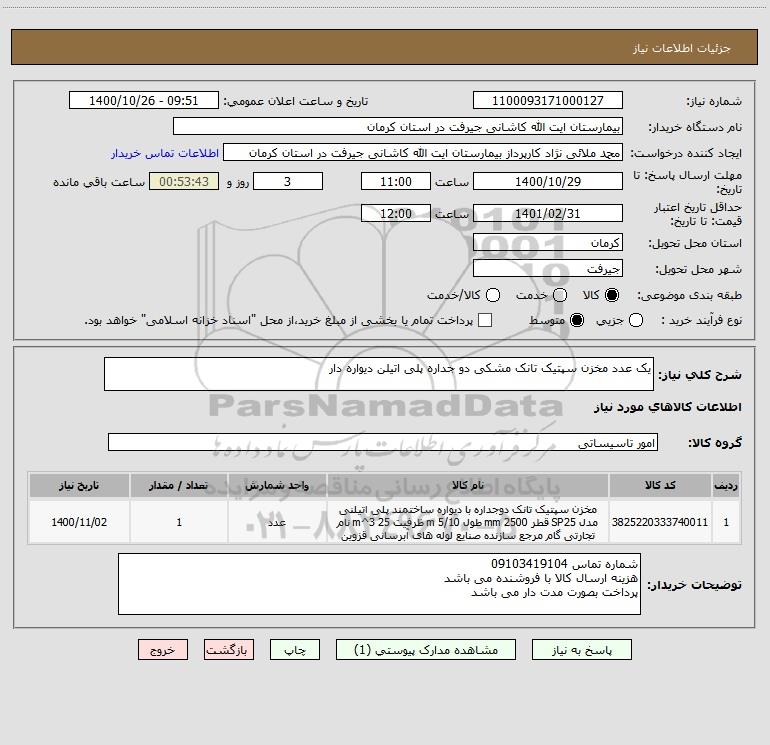Viewport: 770px width, 745px height.
Task: Click unit cell عدد
Action: tap(277, 522)
